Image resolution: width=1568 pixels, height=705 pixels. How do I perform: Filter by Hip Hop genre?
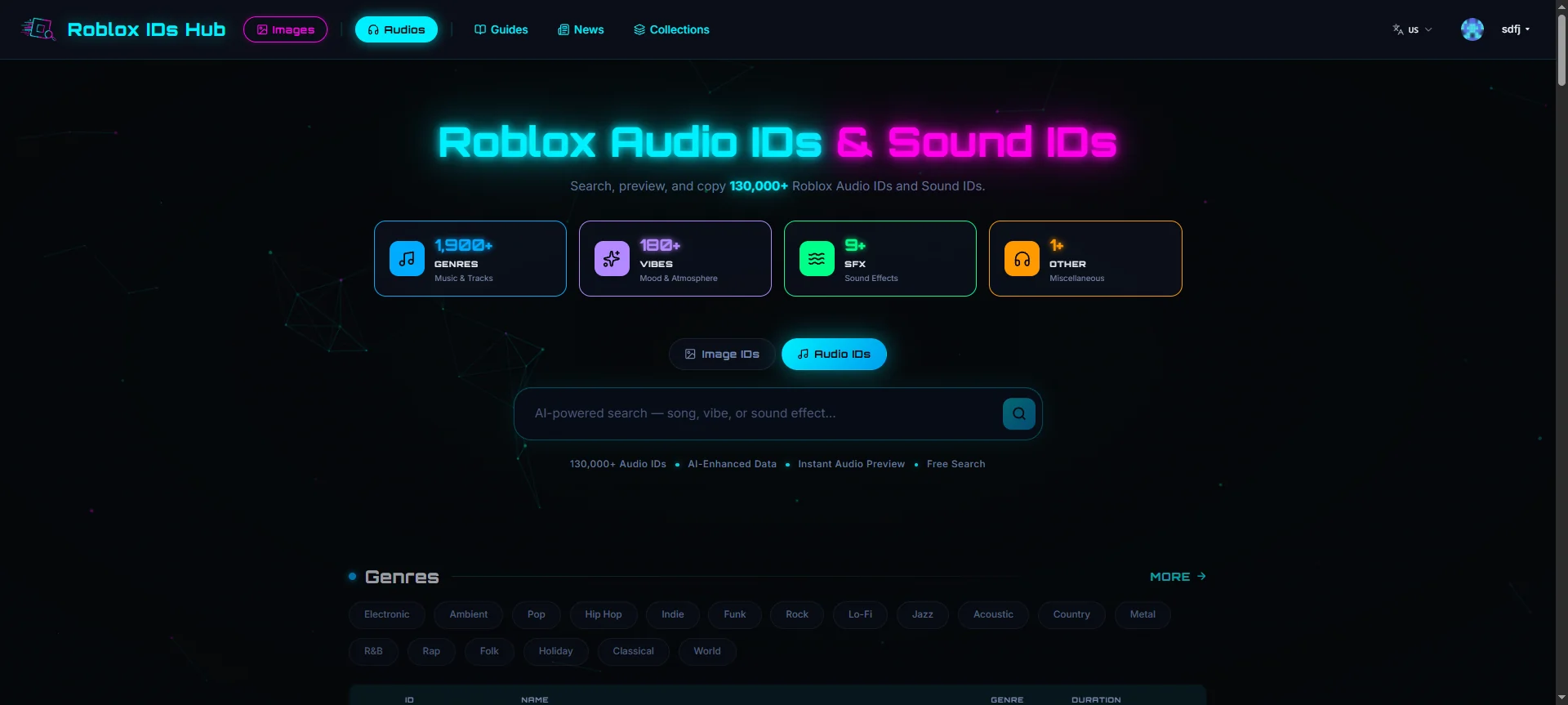pos(604,614)
